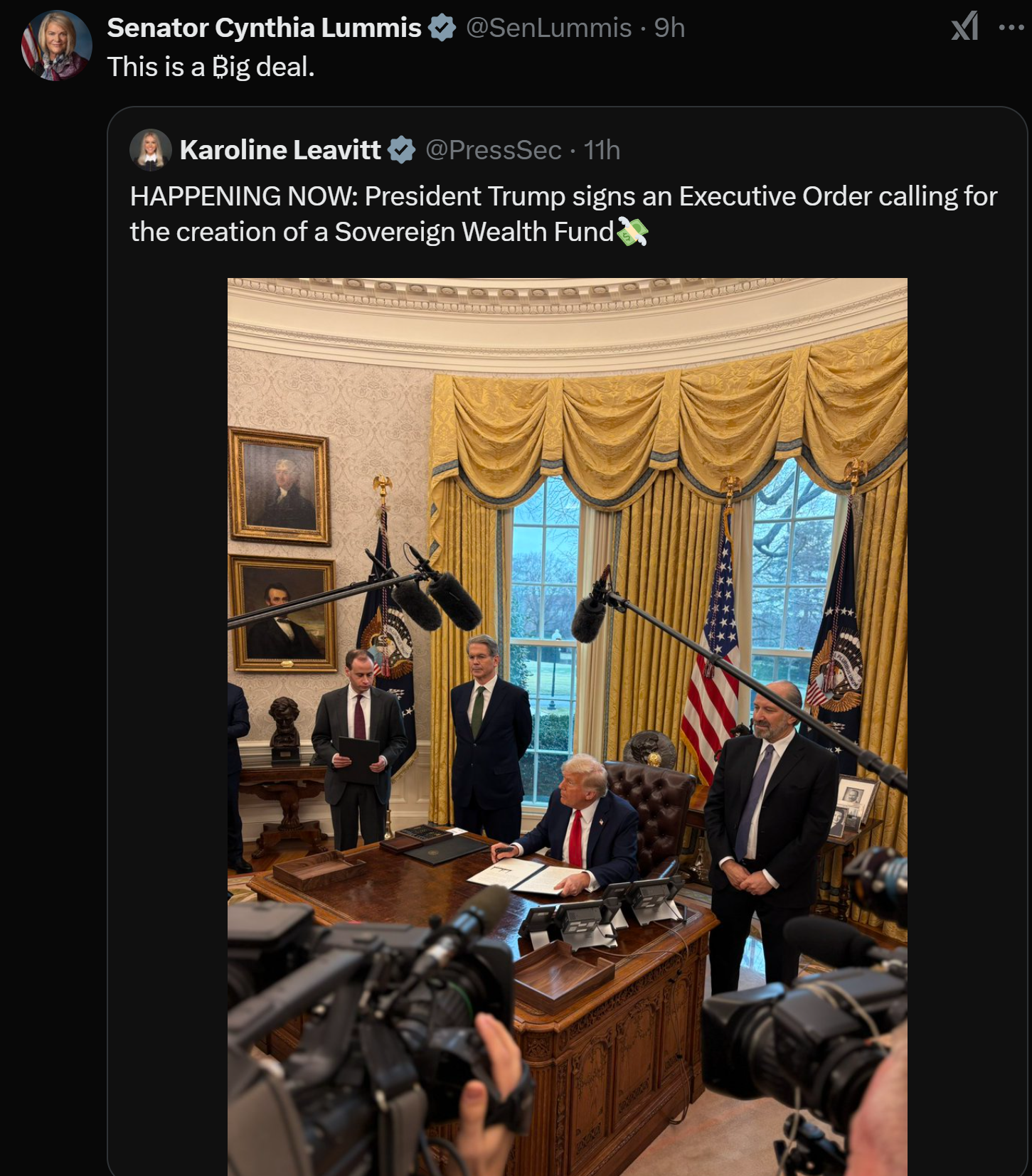Click the Bitcoin-styled B in "Big"
1032x1176 pixels.
(x=220, y=67)
